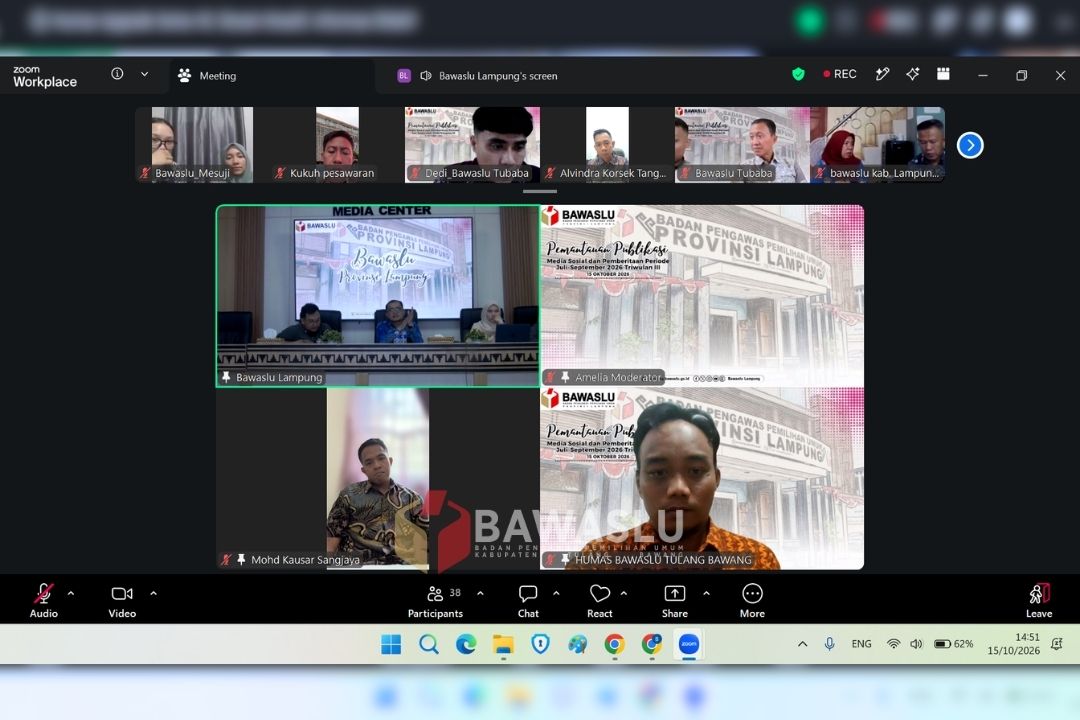This screenshot has height=720, width=1080.
Task: Show hidden system tray icons
Action: coord(802,644)
